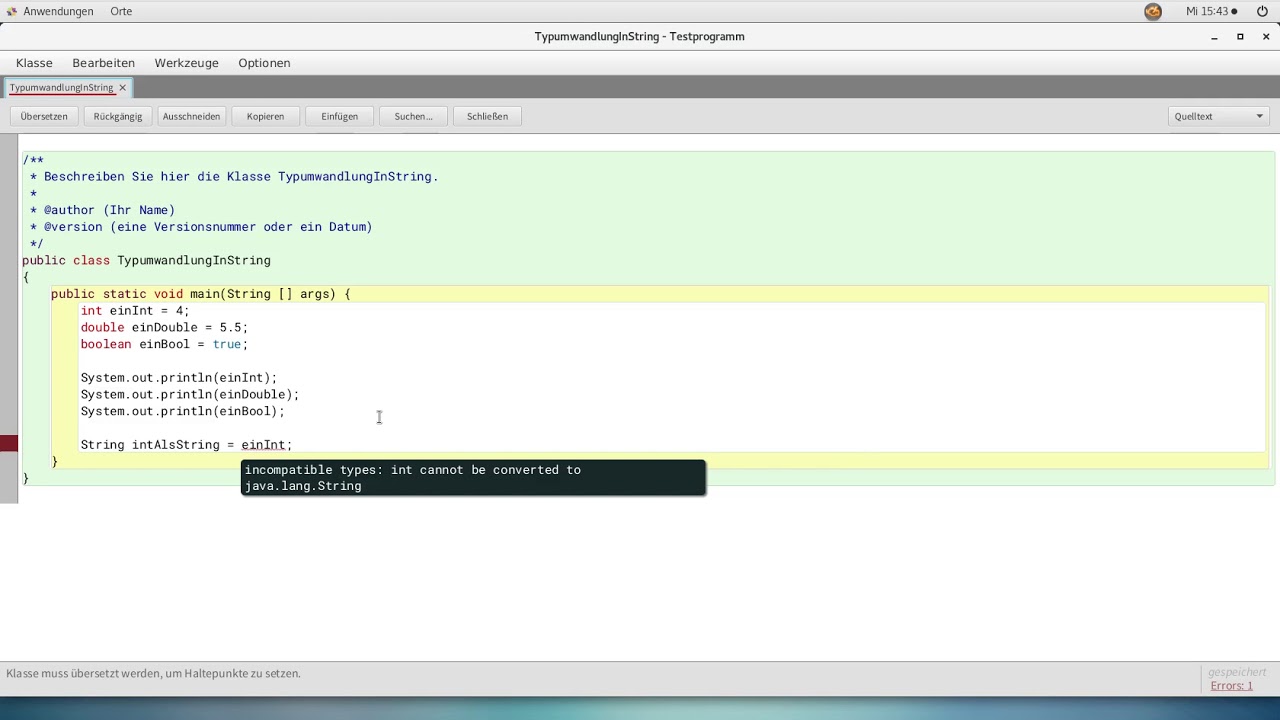Minimize the Testprogramm window

click(x=1214, y=37)
